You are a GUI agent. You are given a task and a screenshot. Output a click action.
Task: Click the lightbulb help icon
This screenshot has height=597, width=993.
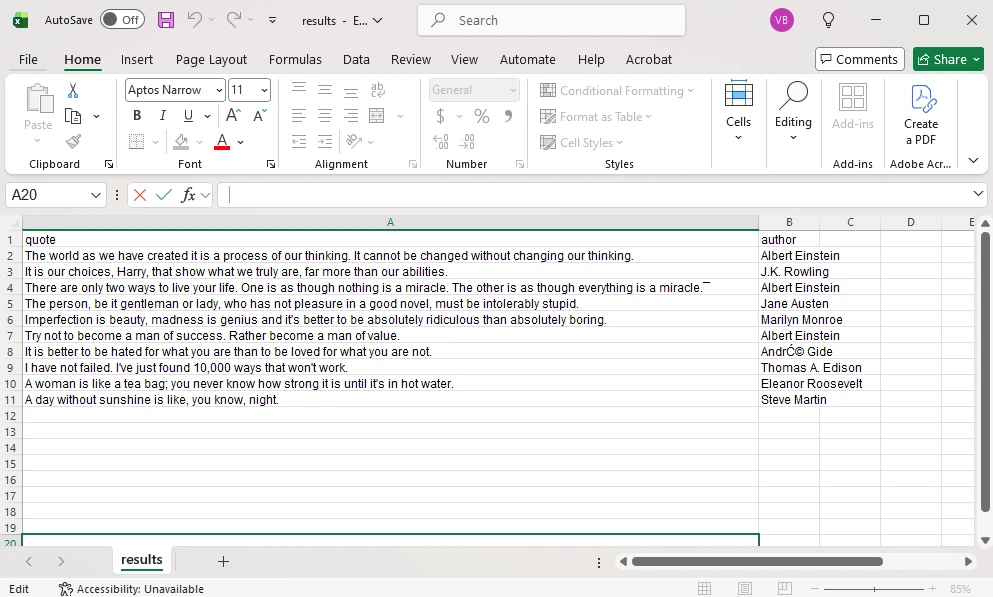point(828,20)
